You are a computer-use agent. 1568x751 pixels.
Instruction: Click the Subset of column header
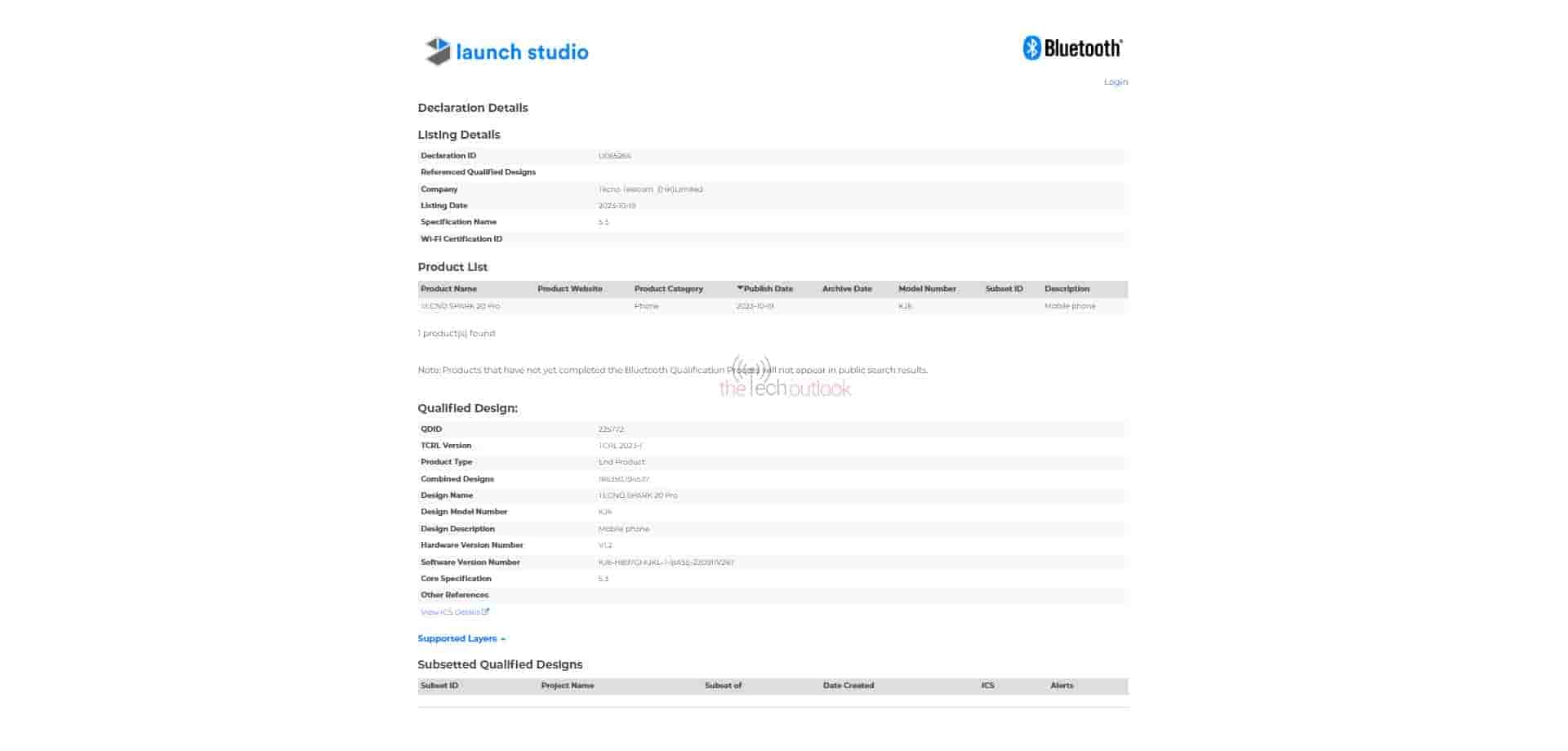[723, 686]
